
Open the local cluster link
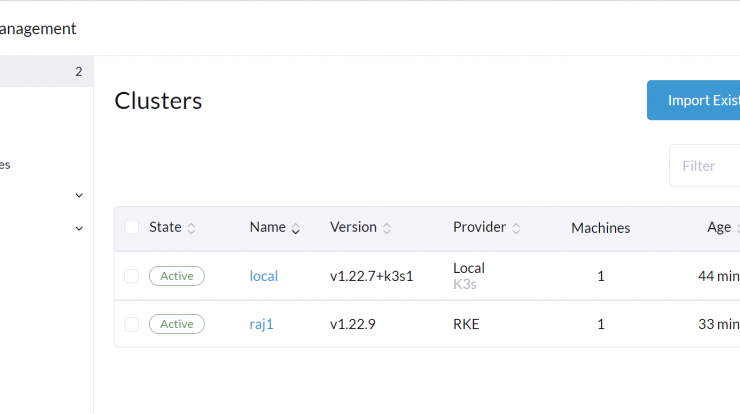point(263,276)
